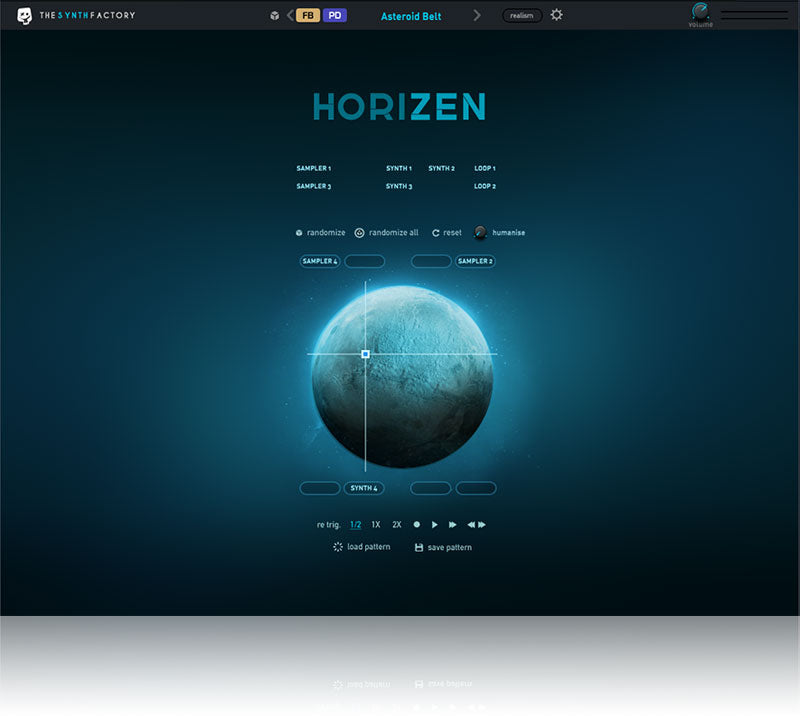Click the back-and-forth playback icon
This screenshot has width=800, height=716.
[477, 525]
